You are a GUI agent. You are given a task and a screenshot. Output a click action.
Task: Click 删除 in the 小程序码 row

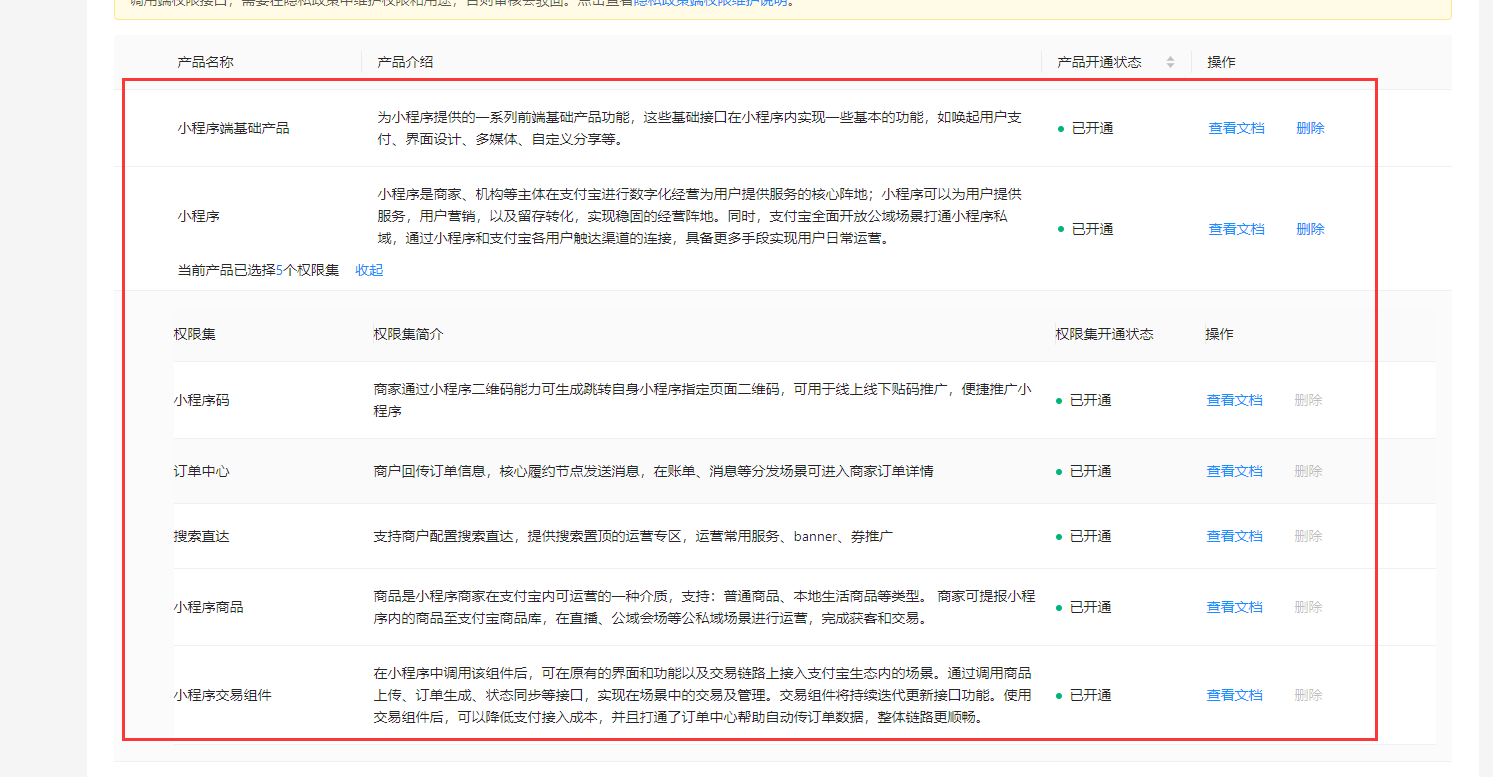click(1308, 400)
